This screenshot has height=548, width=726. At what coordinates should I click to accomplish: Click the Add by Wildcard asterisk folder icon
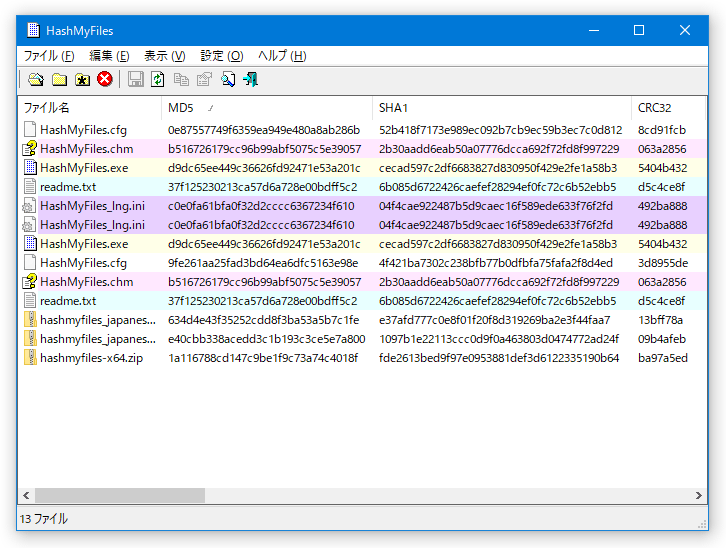tap(82, 80)
